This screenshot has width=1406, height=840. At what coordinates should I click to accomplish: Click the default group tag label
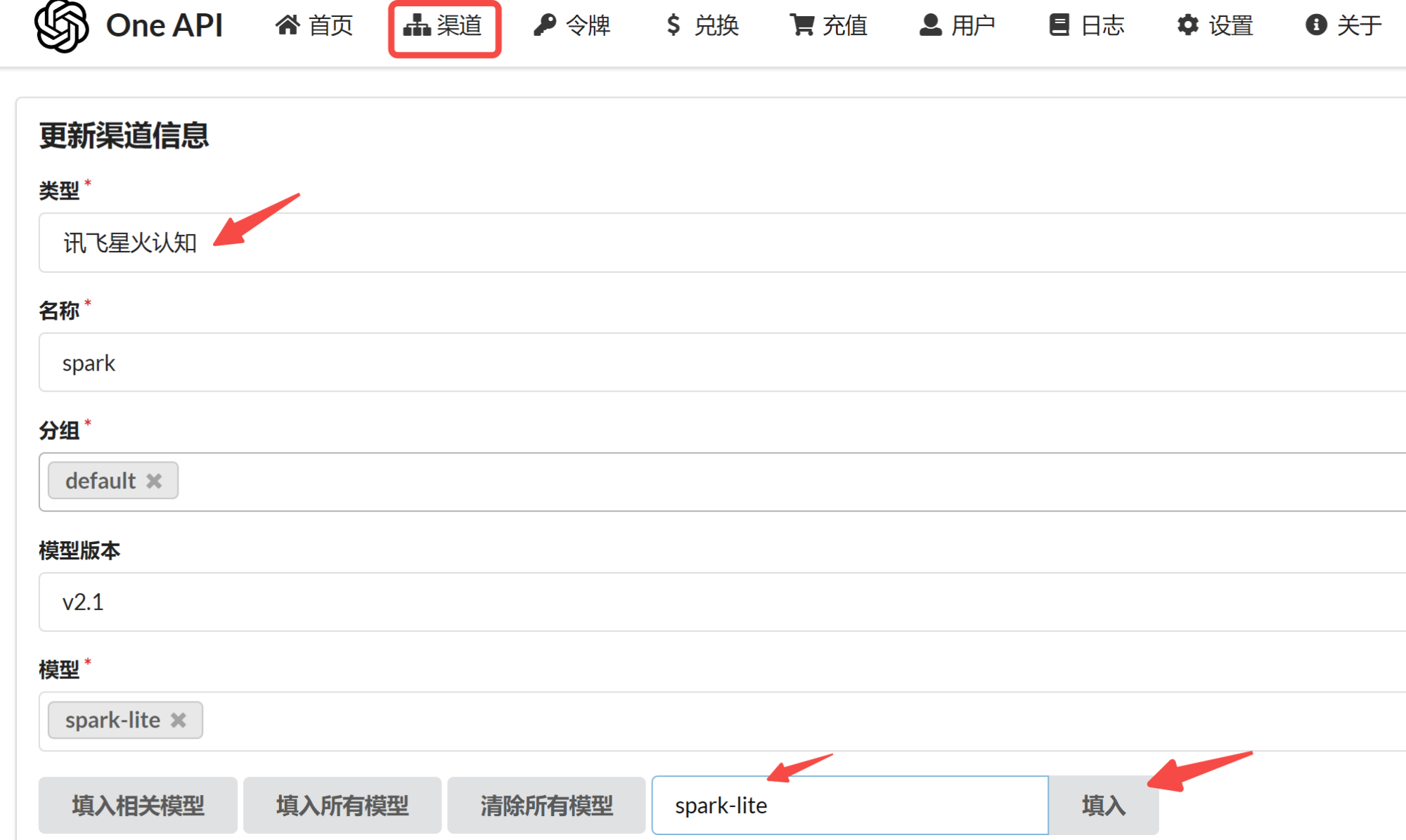point(101,481)
